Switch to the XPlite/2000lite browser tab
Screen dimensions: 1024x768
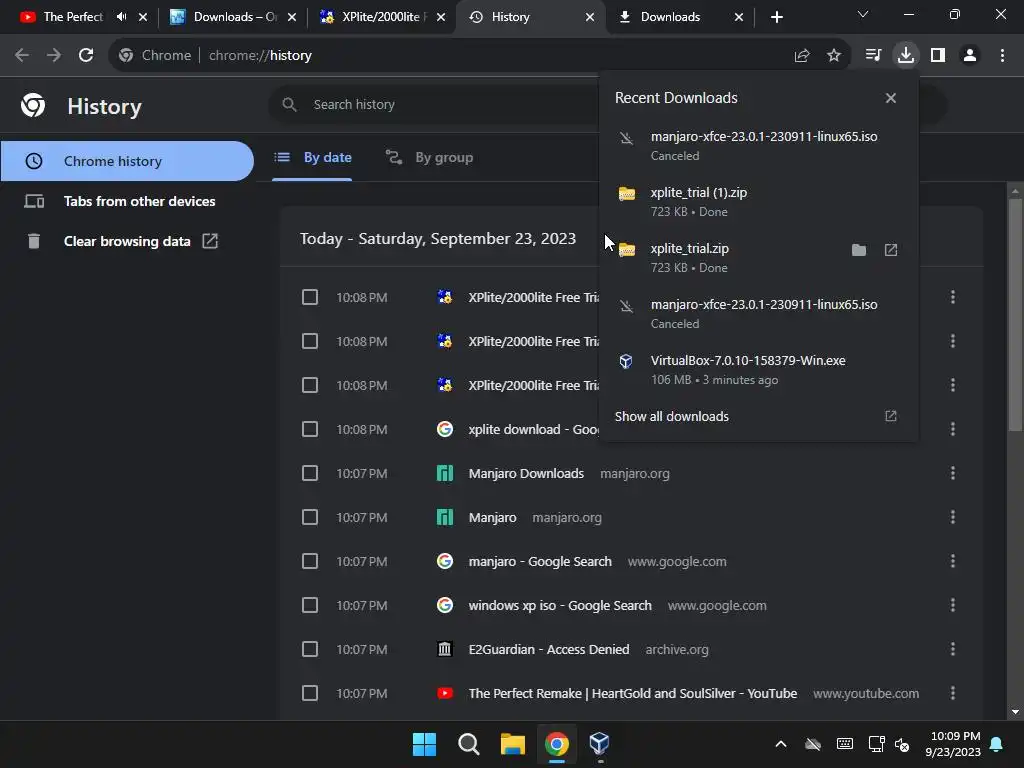click(x=382, y=17)
